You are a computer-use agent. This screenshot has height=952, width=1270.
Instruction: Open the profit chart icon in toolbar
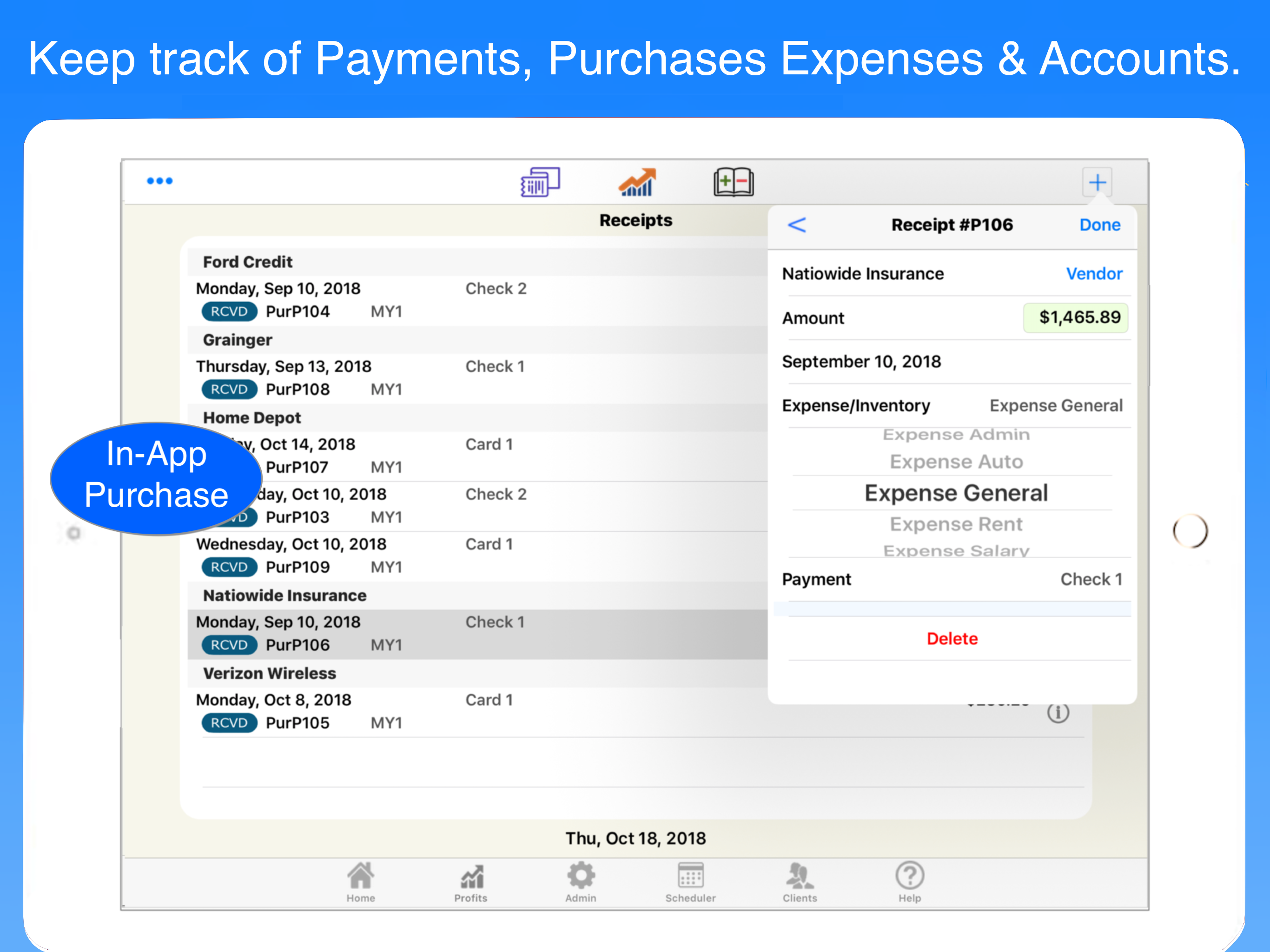click(x=637, y=182)
